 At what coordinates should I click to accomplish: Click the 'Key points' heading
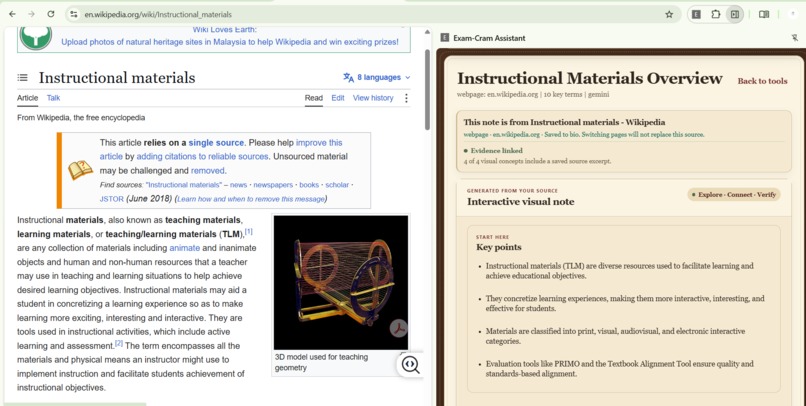(499, 247)
